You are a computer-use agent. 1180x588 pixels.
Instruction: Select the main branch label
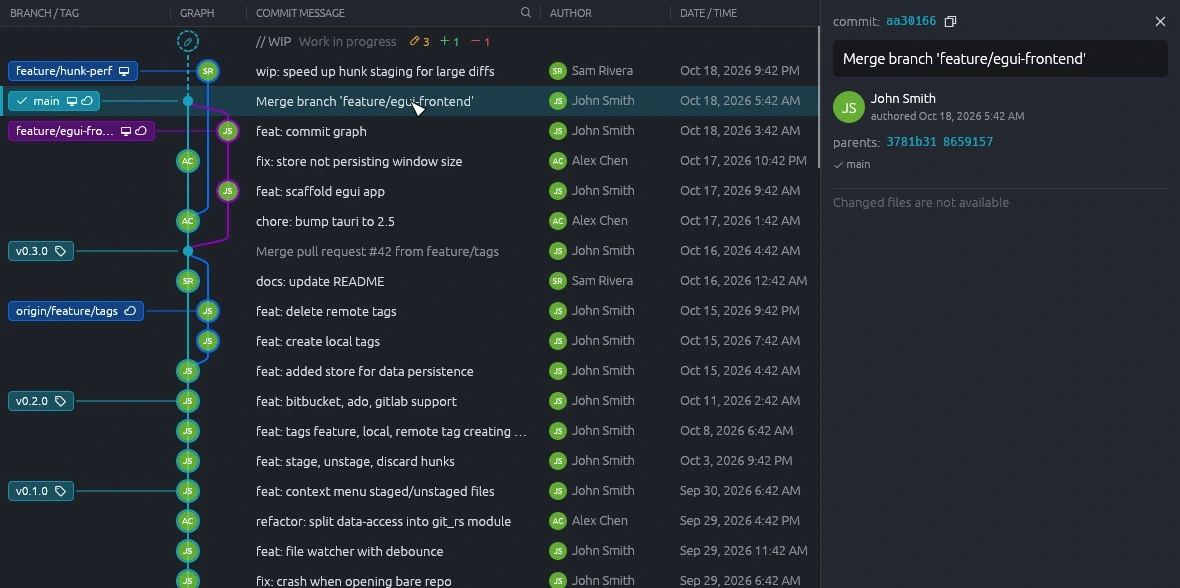[53, 101]
